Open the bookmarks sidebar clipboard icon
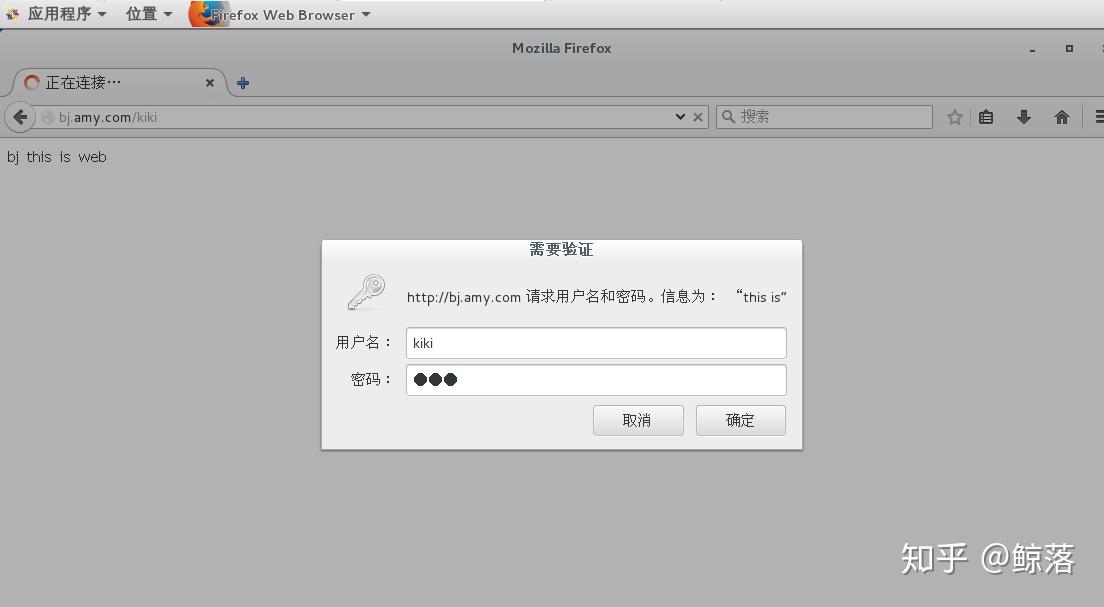The width and height of the screenshot is (1104, 607). coord(986,116)
